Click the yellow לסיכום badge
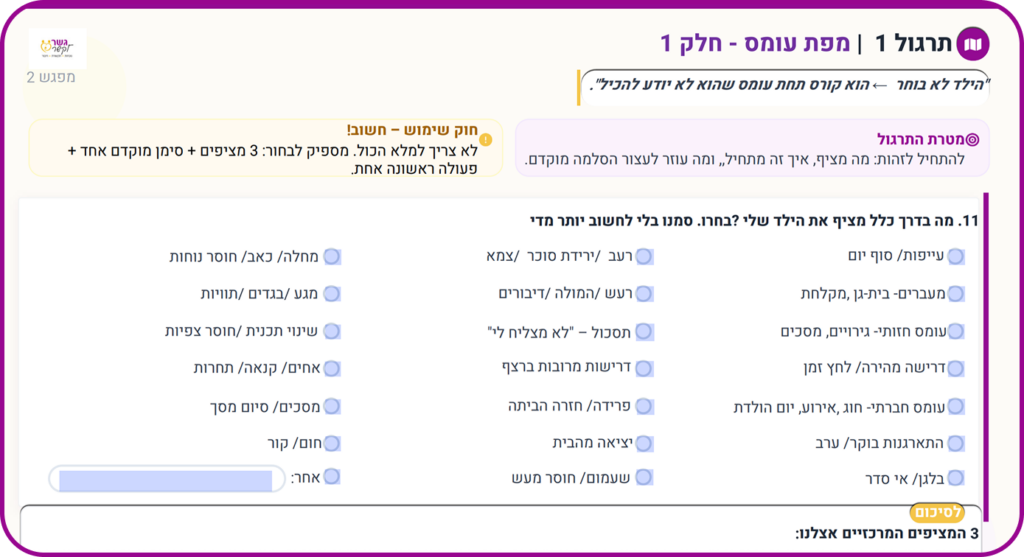 (936, 512)
